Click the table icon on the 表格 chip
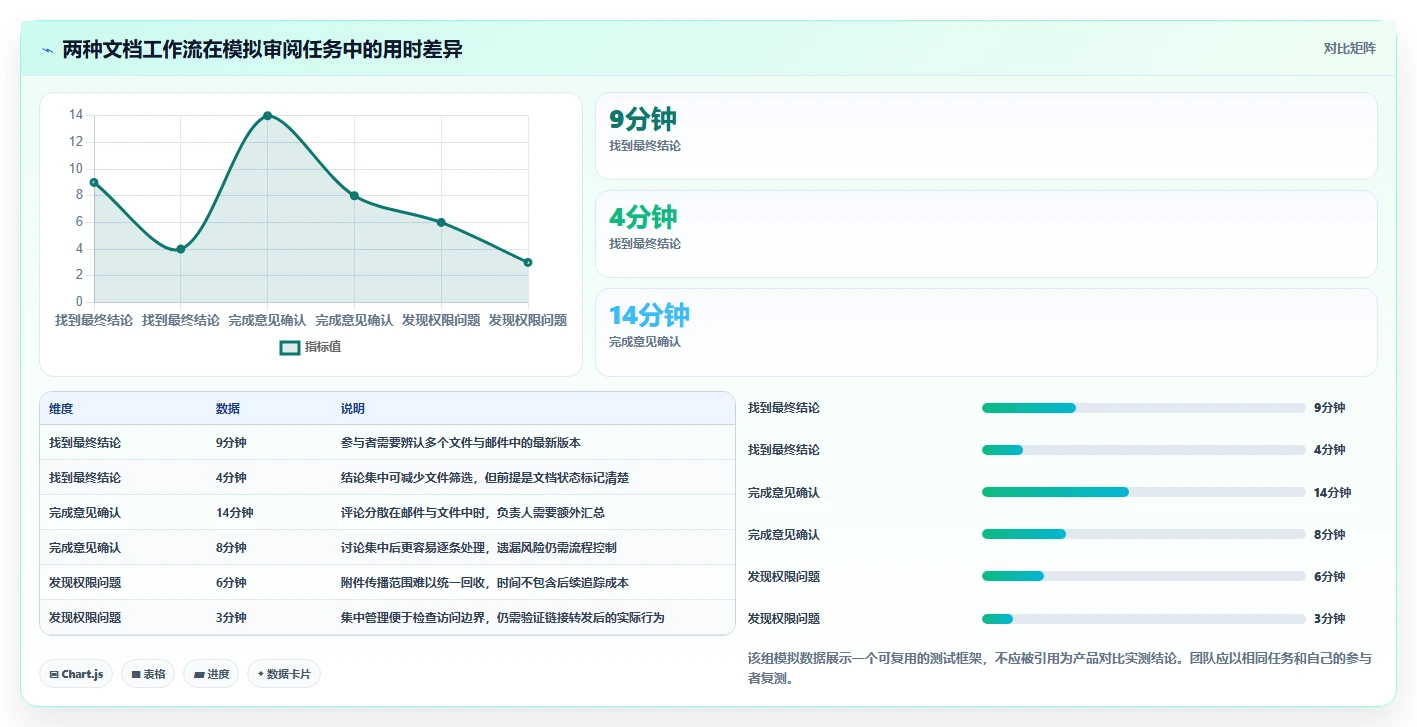 pyautogui.click(x=136, y=675)
